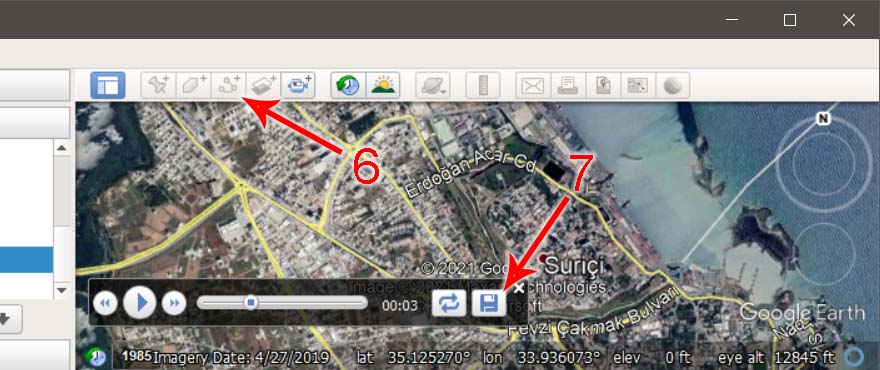Screen dimensions: 880x370
Task: Toggle the sidebar panel button
Action: 108,85
